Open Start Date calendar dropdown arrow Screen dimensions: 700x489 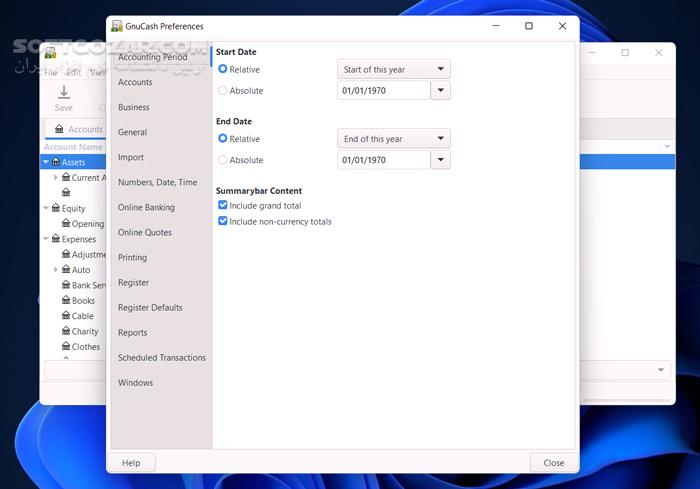click(441, 91)
